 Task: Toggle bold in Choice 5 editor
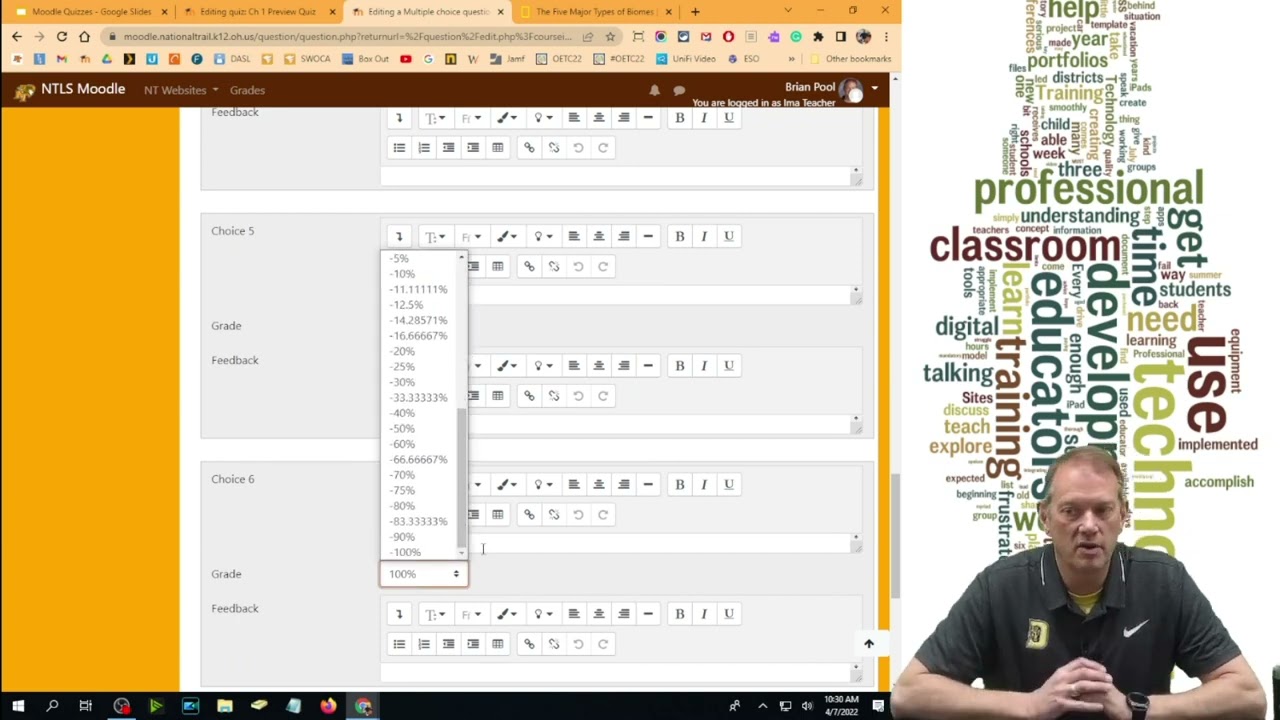click(x=680, y=236)
